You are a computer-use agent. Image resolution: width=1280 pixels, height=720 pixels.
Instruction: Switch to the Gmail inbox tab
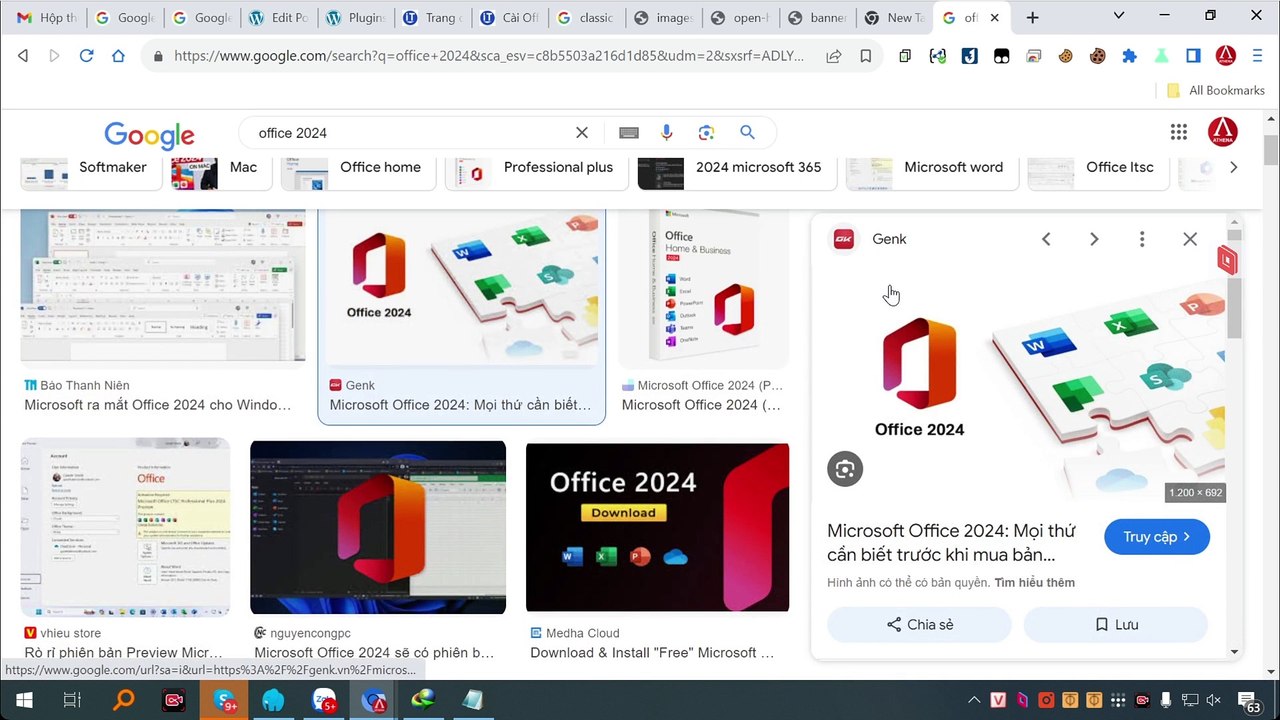[46, 18]
